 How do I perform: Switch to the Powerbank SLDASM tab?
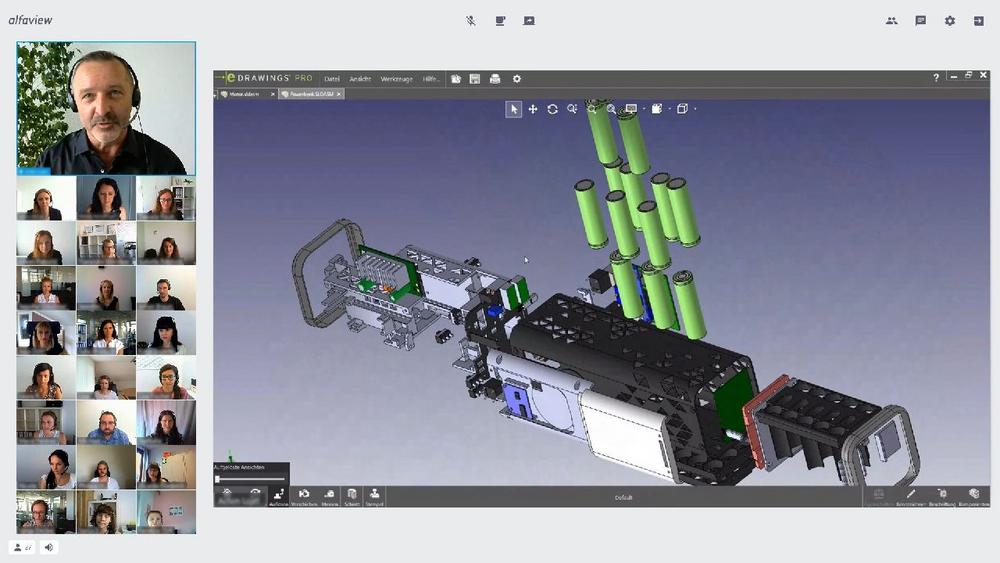tap(309, 94)
